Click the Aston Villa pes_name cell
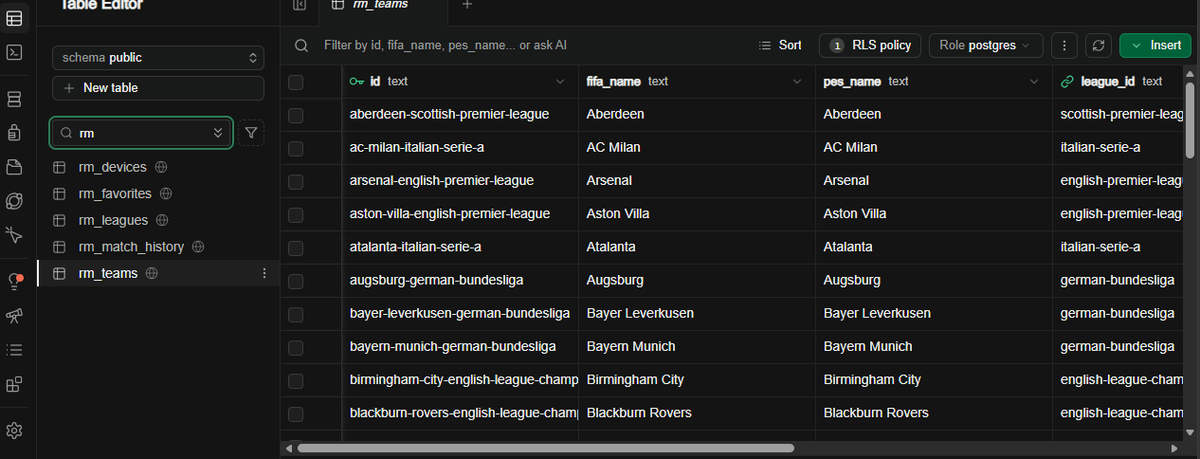1200x459 pixels. (934, 214)
